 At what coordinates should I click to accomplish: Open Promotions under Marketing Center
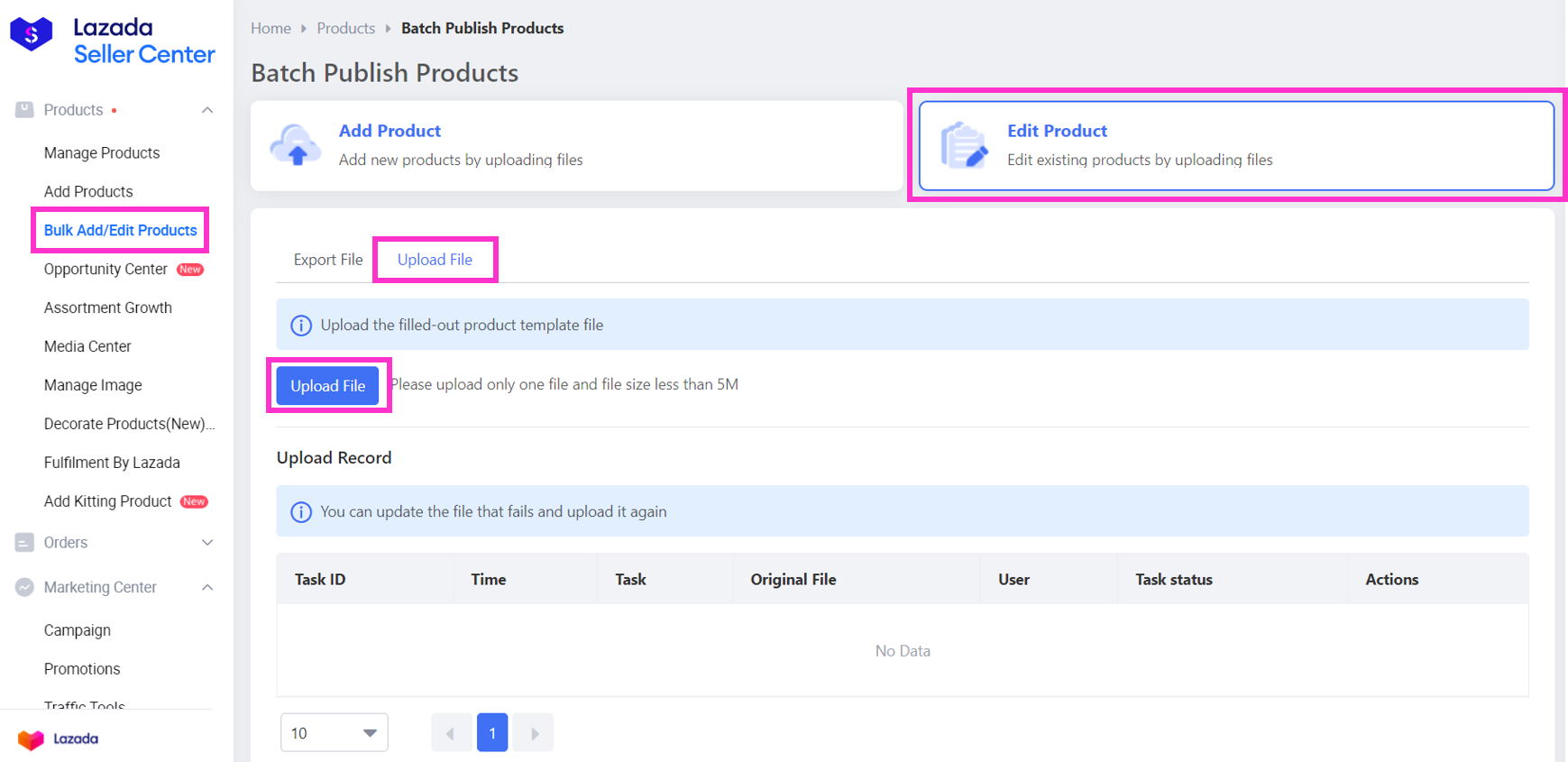tap(82, 669)
